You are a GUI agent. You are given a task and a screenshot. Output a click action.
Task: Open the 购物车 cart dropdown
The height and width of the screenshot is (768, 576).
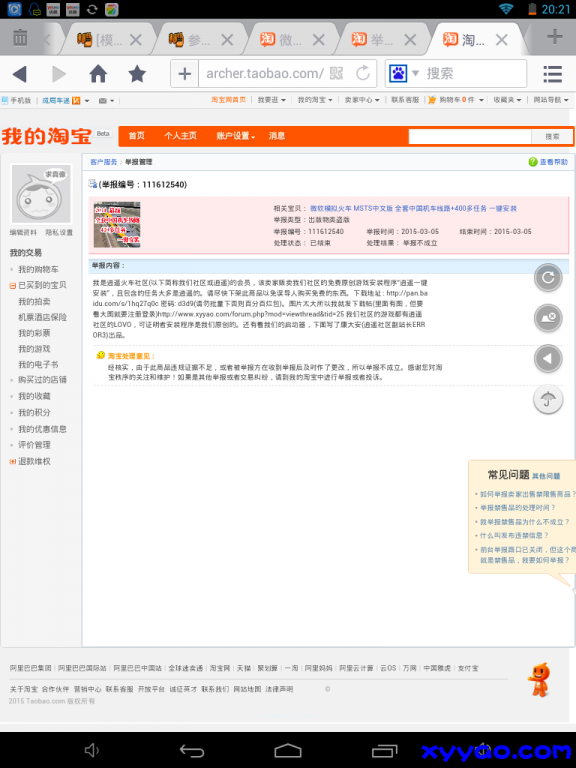click(456, 100)
